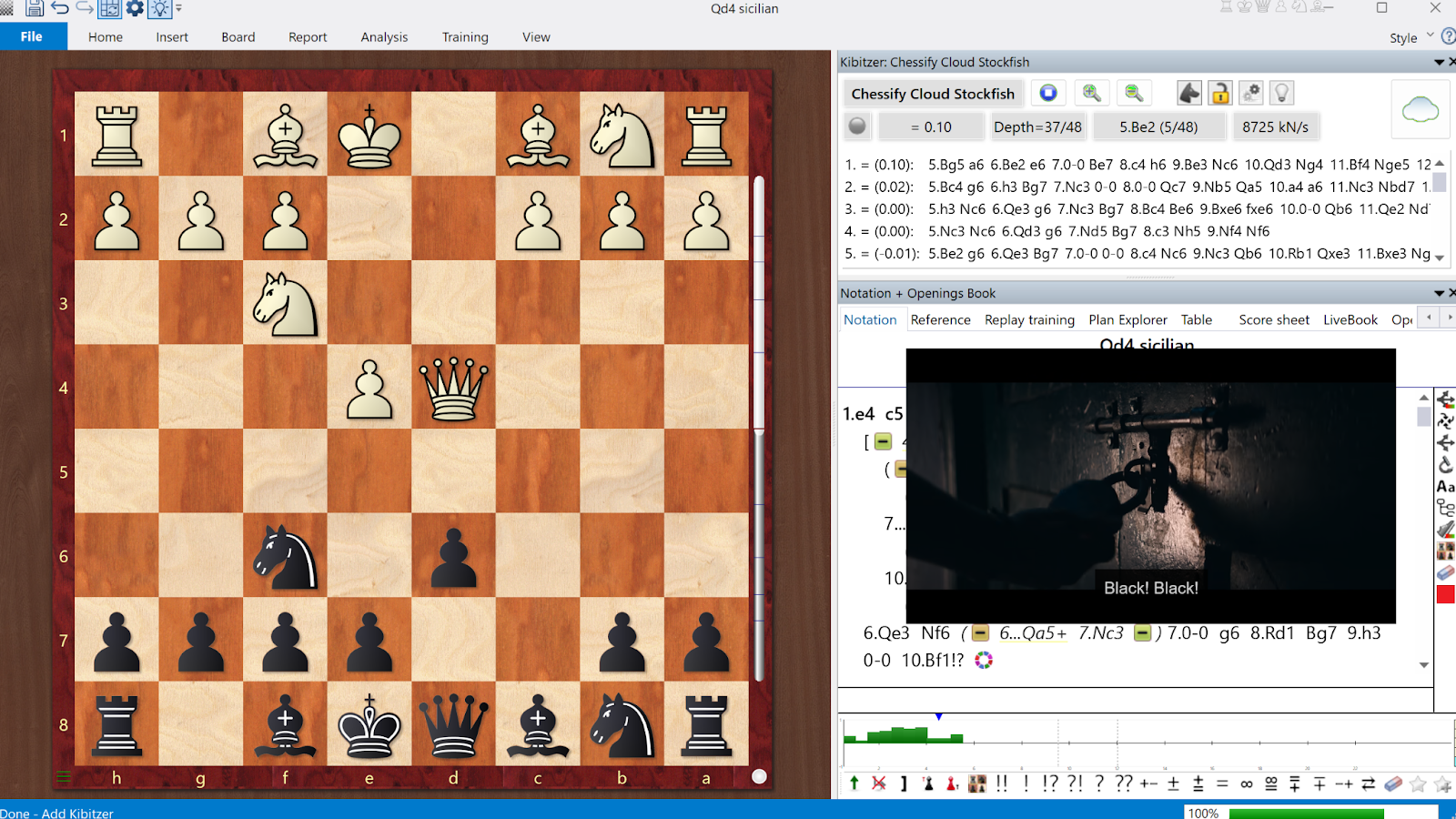Open the Board ribbon tab
Screen dimensions: 1456x819
pyautogui.click(x=238, y=37)
